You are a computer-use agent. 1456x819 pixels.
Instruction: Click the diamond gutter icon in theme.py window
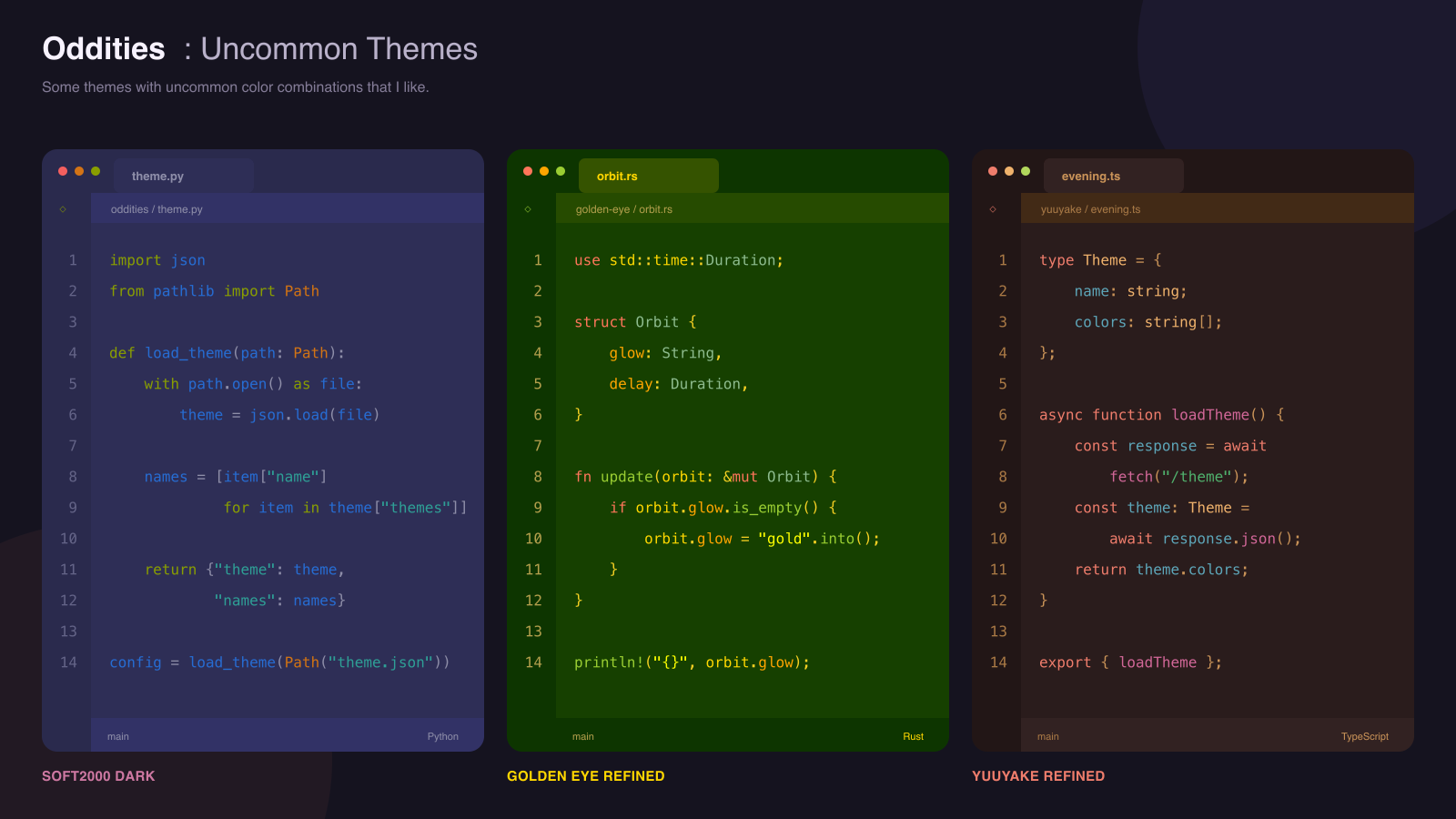[63, 209]
